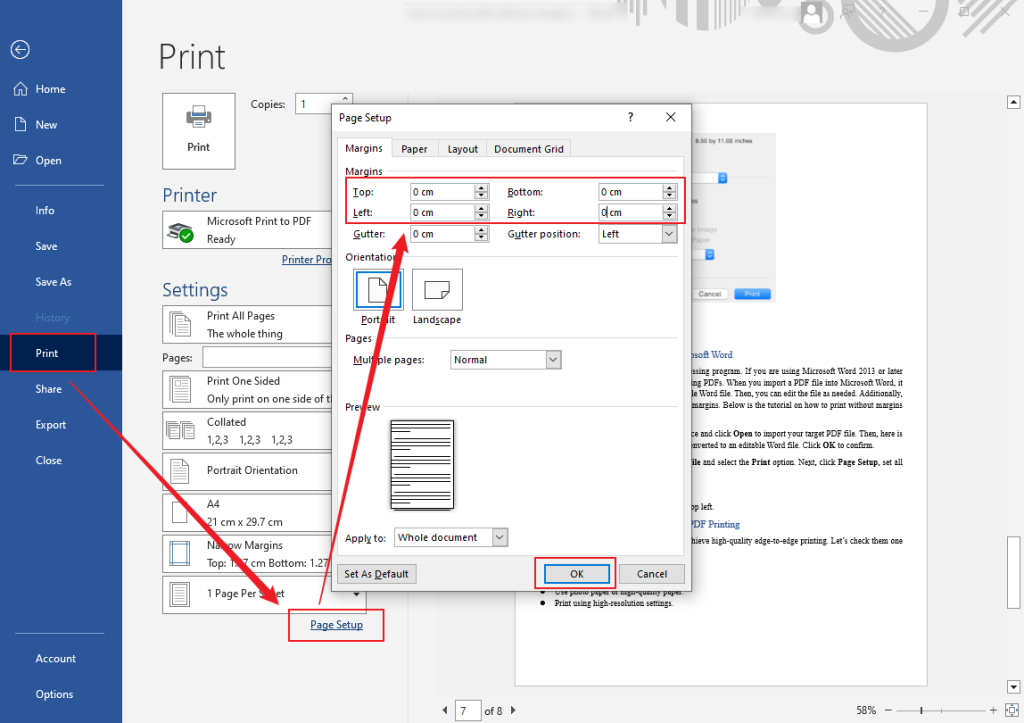Click the fit-to-window zoom icon bottom right
The width and height of the screenshot is (1024, 723).
click(x=1012, y=709)
